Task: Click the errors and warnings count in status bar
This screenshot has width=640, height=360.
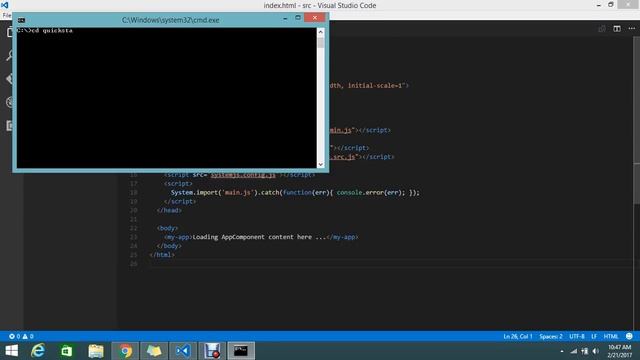Action: pos(21,336)
